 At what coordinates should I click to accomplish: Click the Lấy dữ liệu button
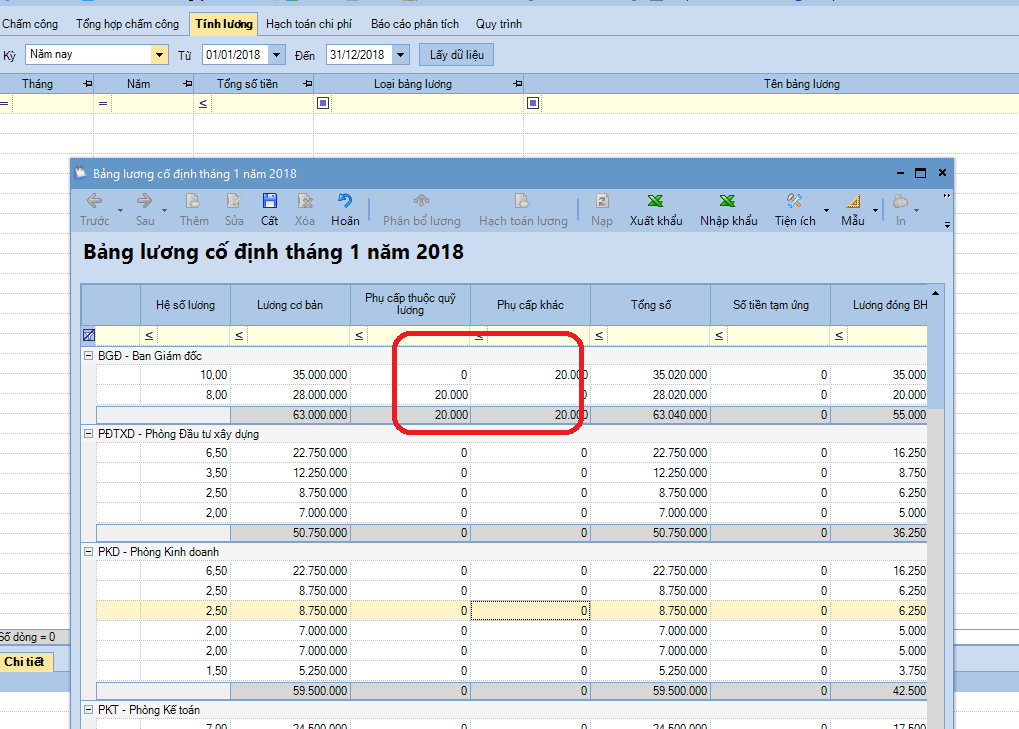[x=456, y=55]
